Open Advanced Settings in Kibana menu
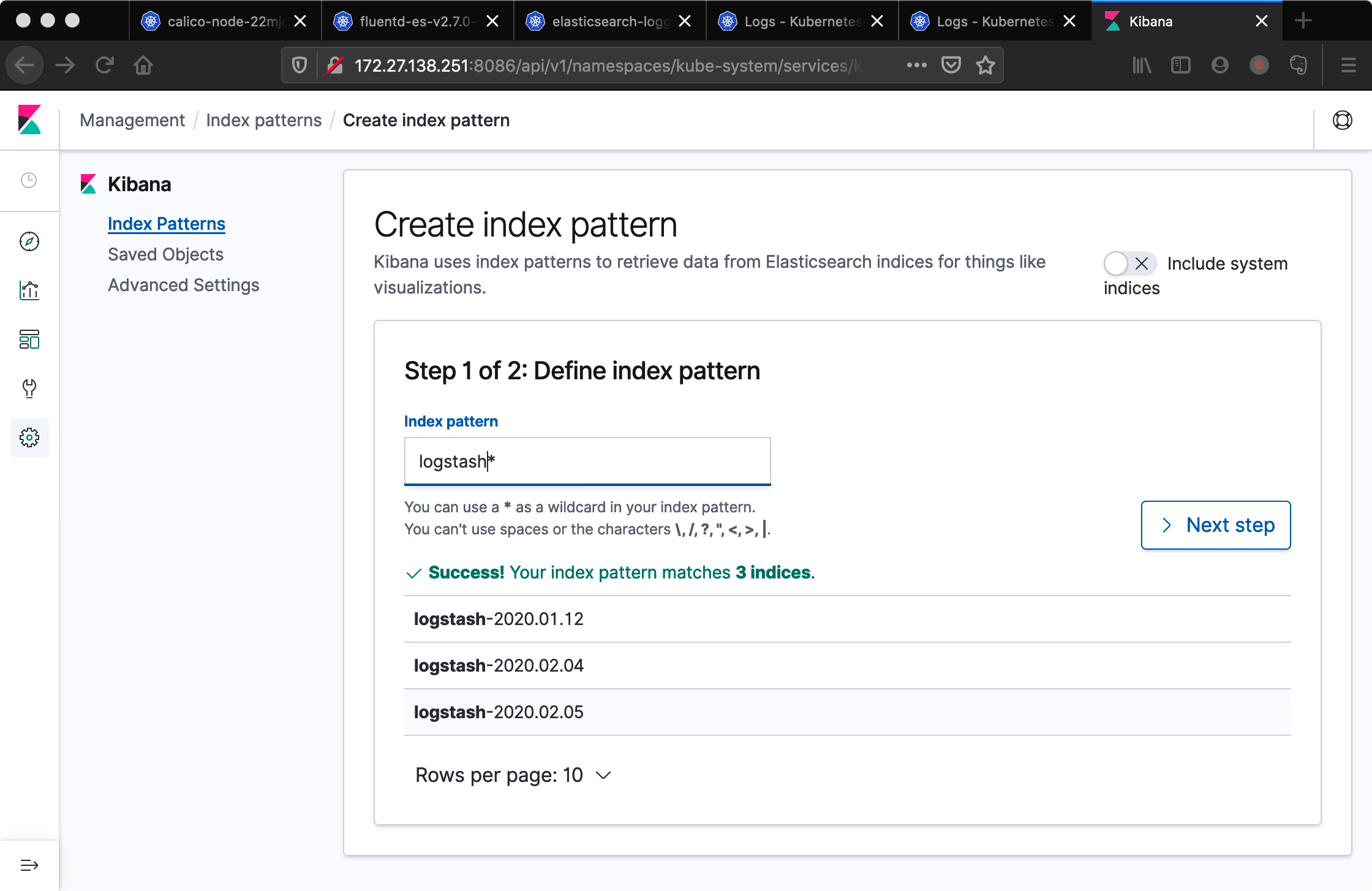Image resolution: width=1372 pixels, height=891 pixels. tap(184, 285)
